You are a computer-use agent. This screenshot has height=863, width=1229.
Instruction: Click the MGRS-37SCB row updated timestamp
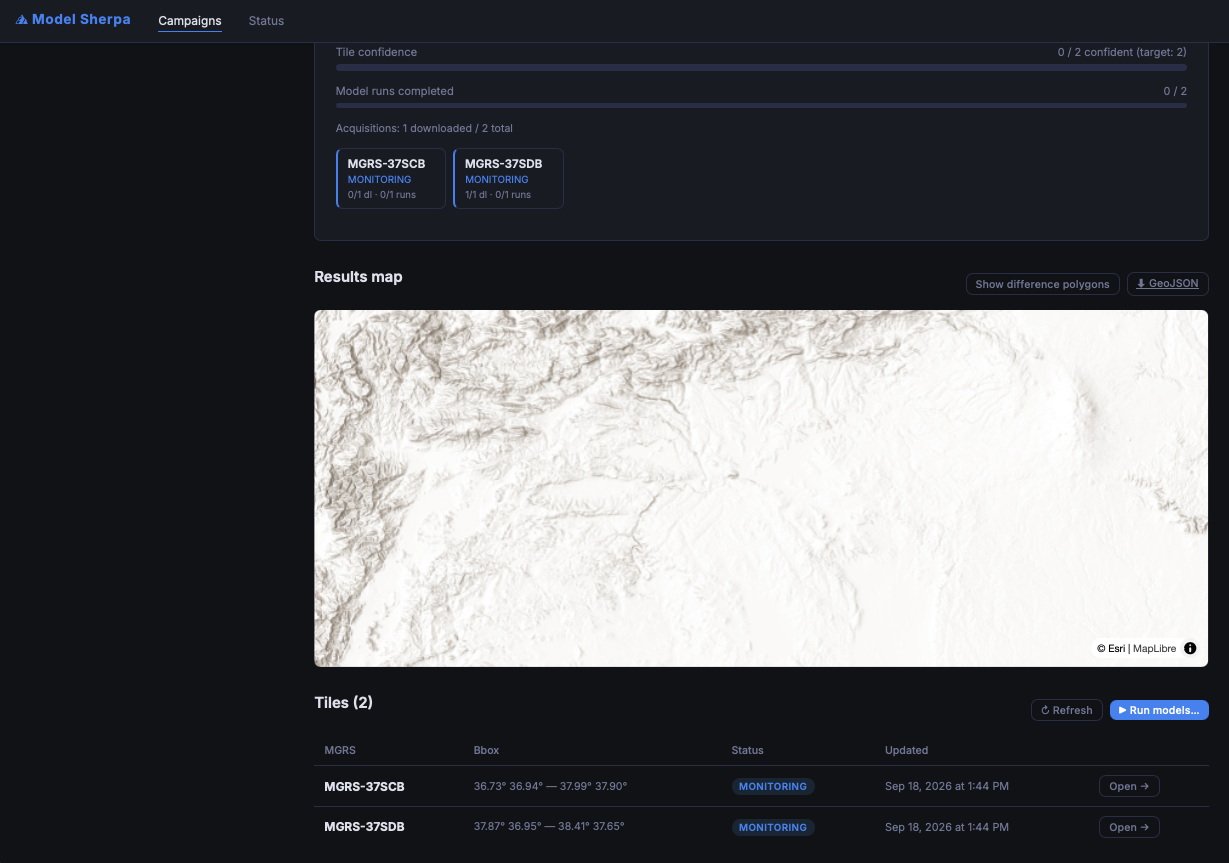pyautogui.click(x=947, y=787)
